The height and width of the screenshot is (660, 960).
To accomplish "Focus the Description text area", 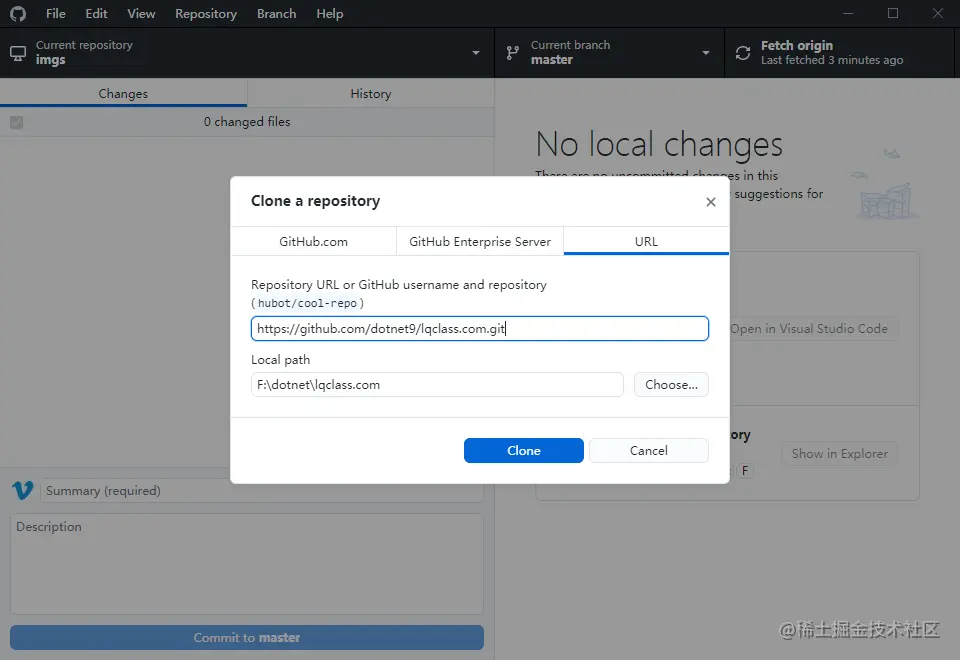I will (247, 564).
